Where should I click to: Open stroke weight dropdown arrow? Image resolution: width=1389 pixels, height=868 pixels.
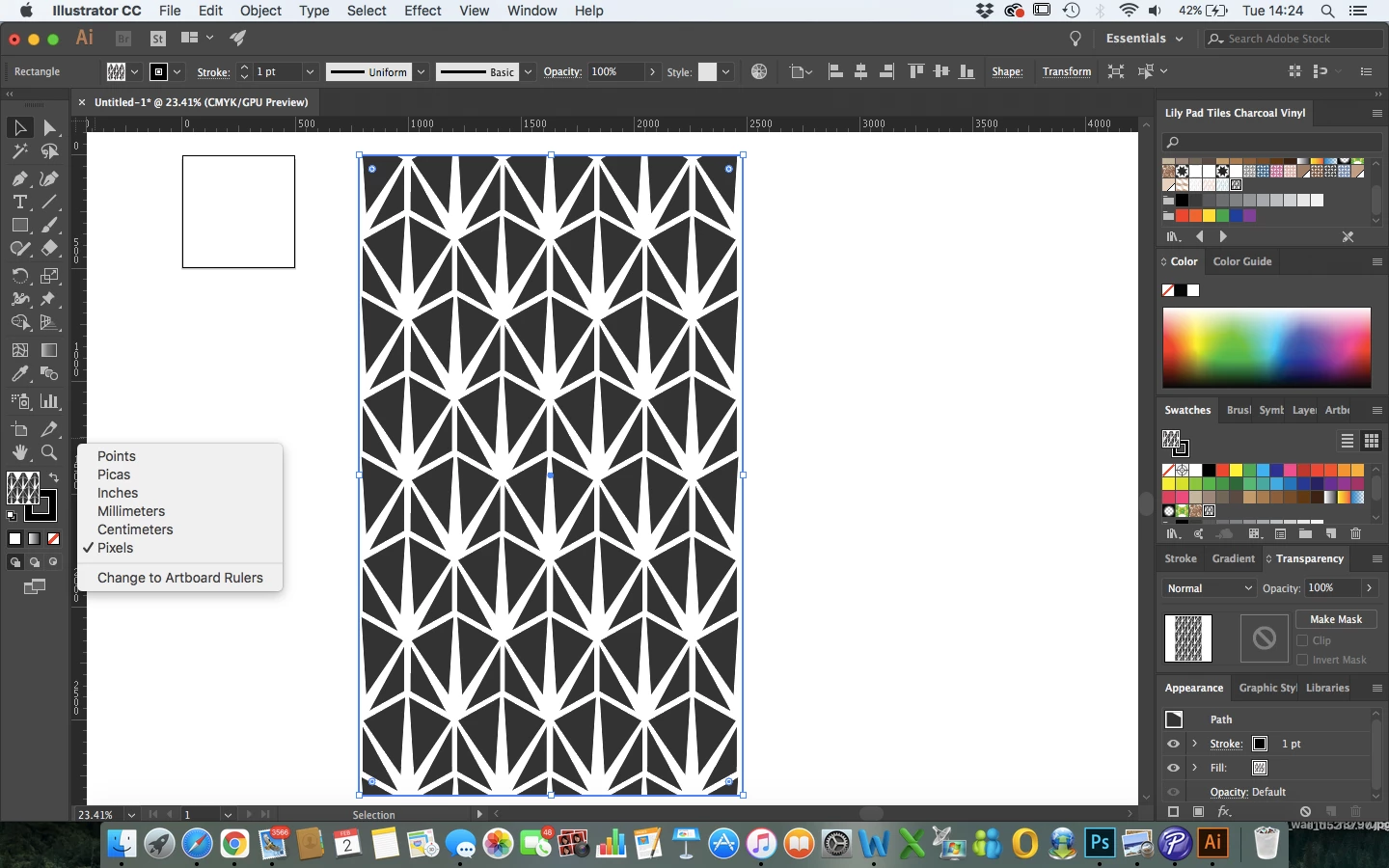click(310, 71)
